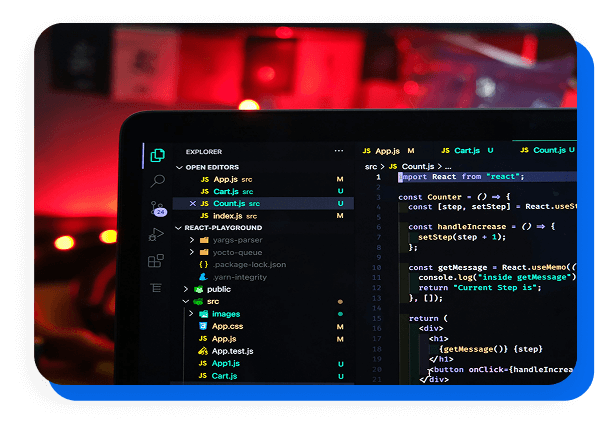The image size is (612, 431).
Task: Click the console.log 'inside getMessage' line
Action: [497, 277]
